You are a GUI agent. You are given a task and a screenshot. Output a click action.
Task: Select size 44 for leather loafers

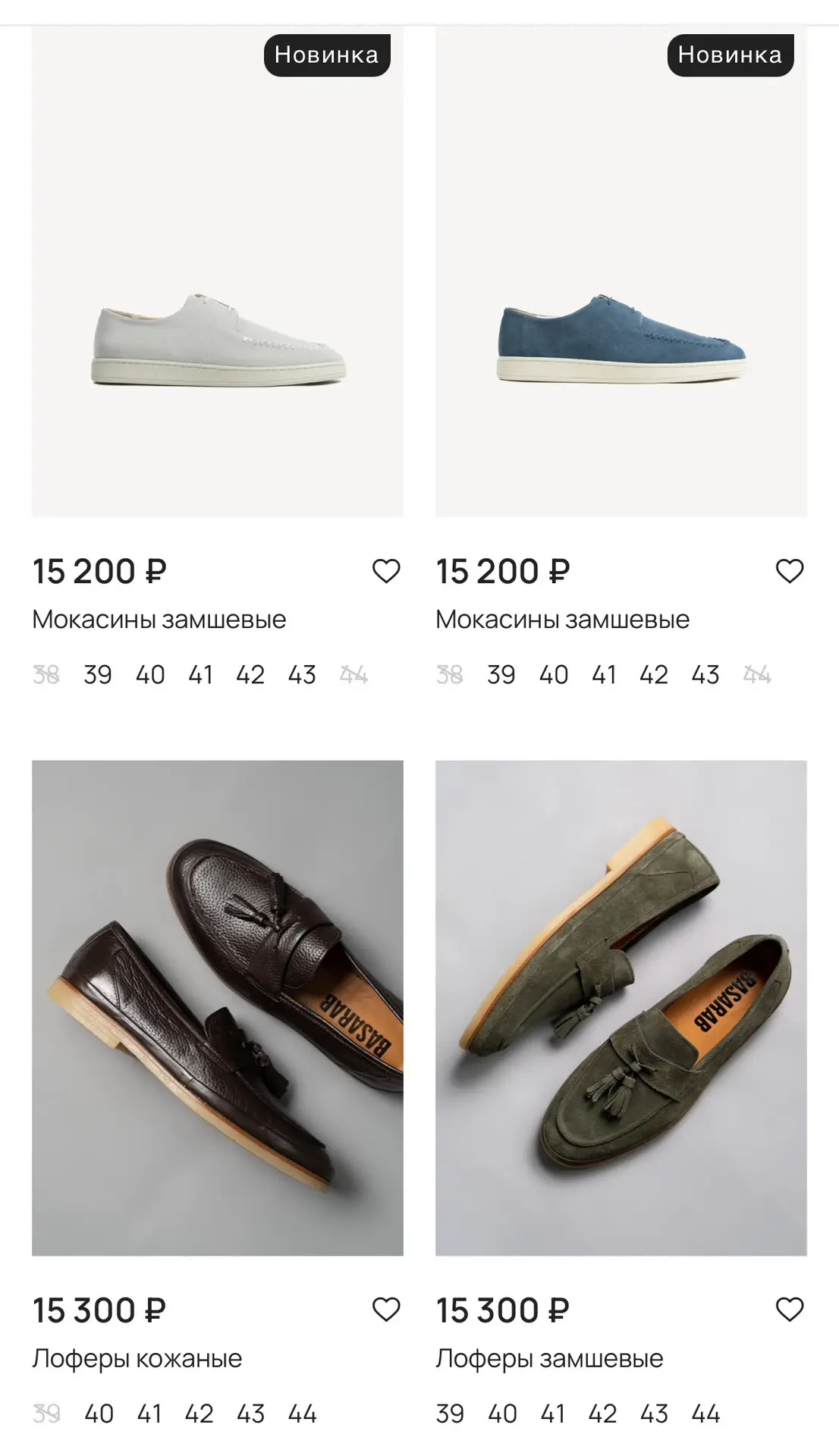(x=302, y=1414)
